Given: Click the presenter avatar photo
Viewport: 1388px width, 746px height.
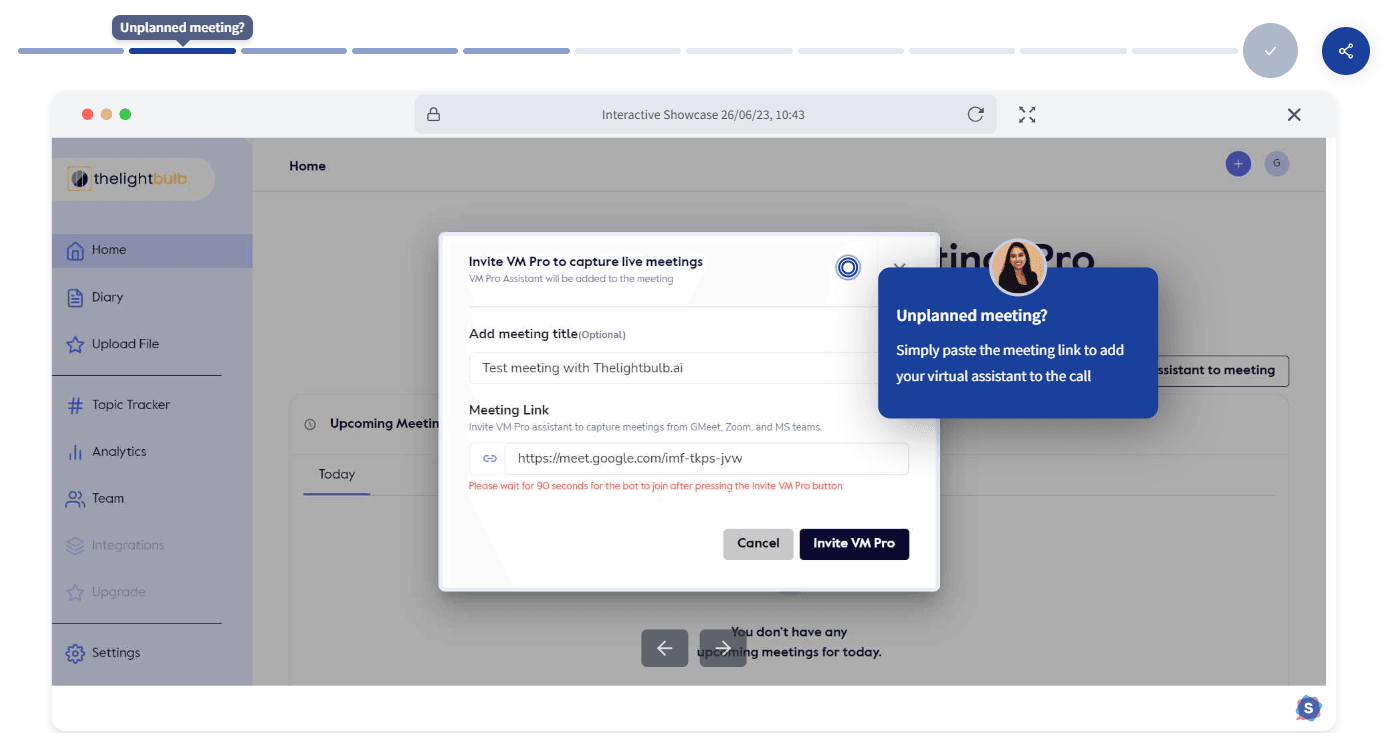Looking at the screenshot, I should click(x=1018, y=267).
